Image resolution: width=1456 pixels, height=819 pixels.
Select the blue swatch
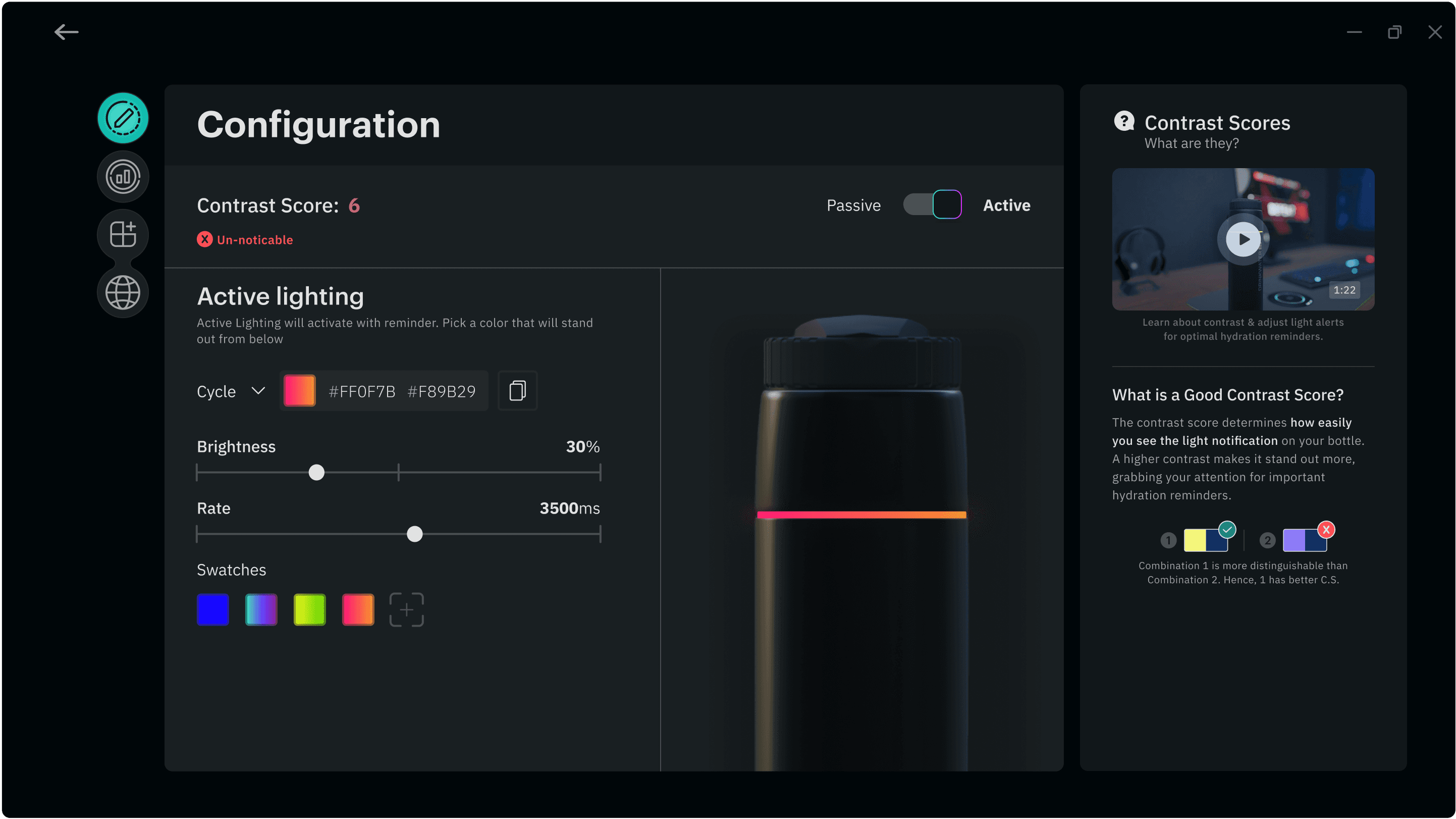pyautogui.click(x=212, y=610)
